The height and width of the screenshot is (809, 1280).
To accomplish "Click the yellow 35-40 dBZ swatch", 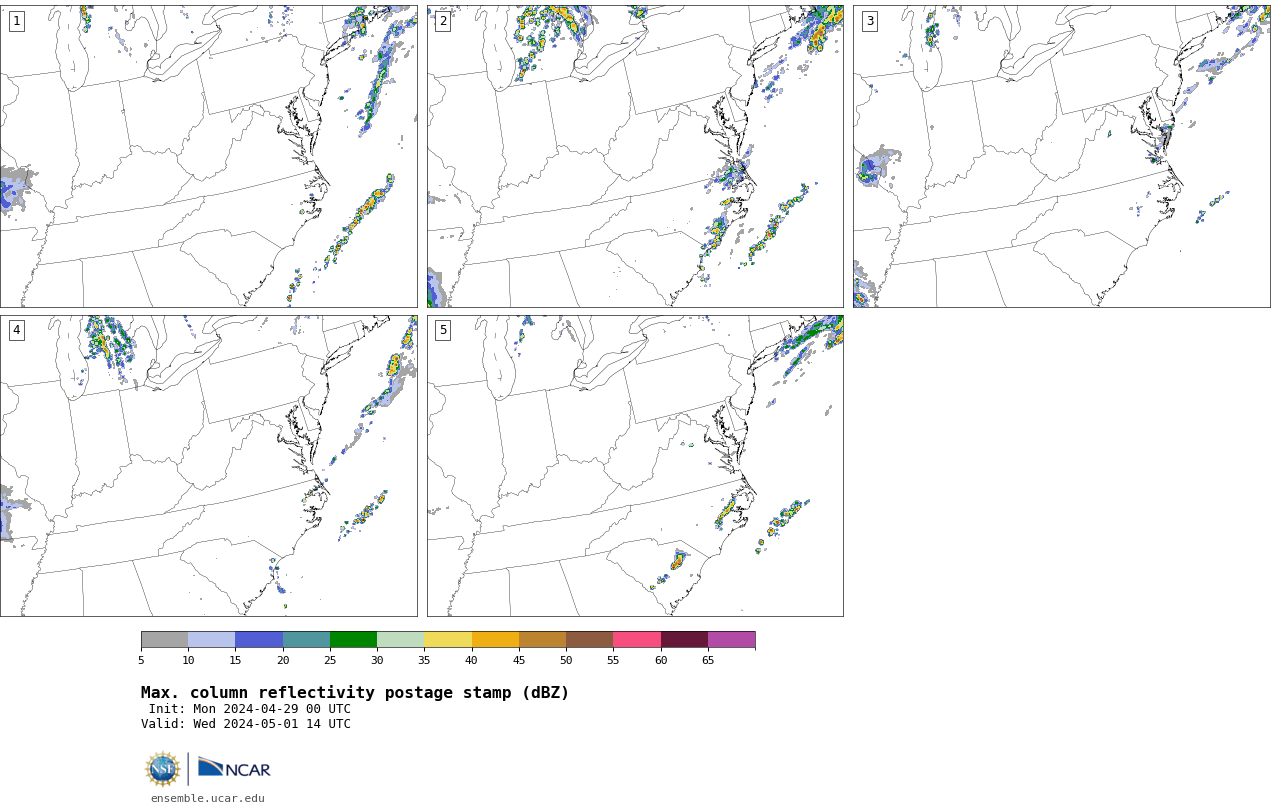I will pos(448,640).
